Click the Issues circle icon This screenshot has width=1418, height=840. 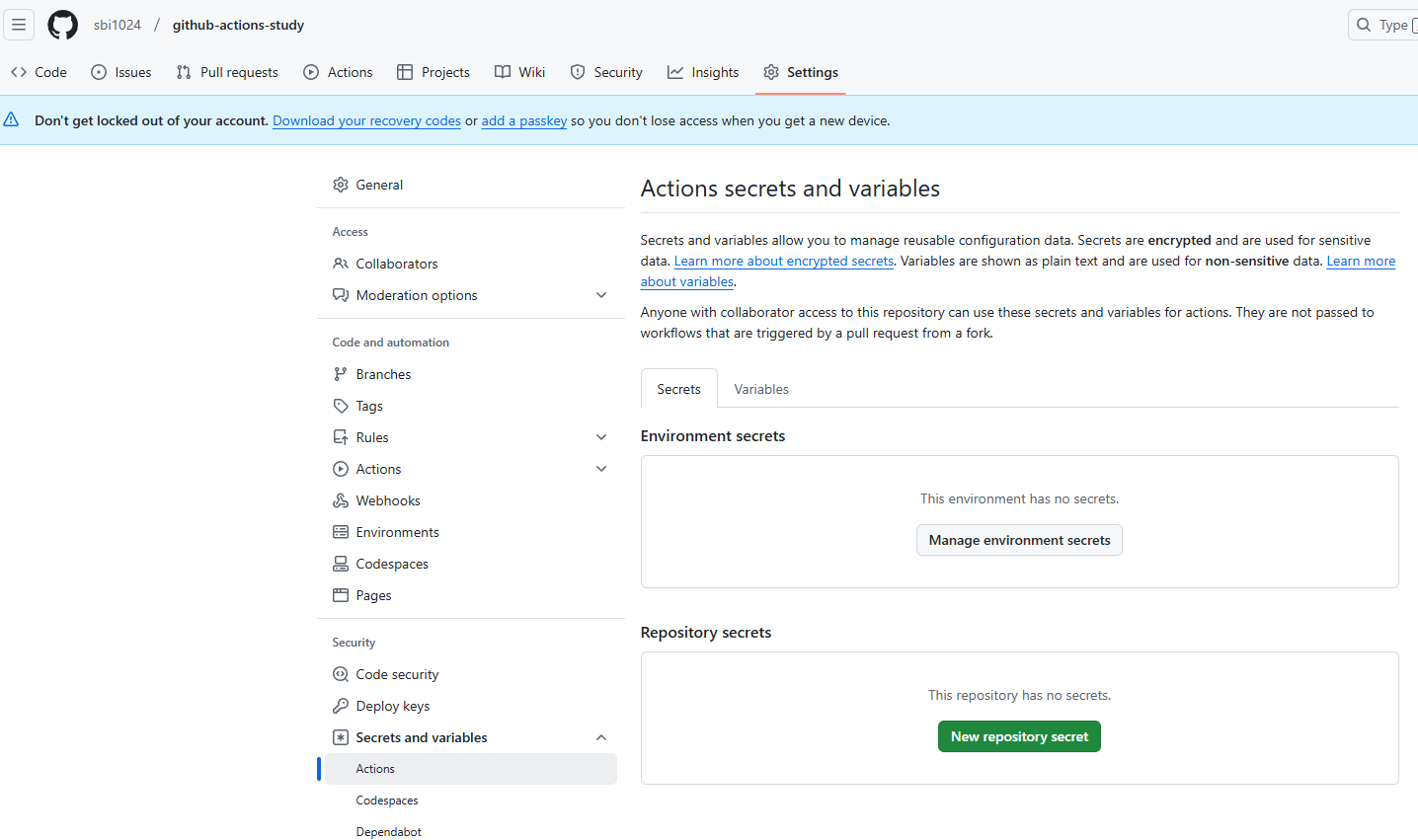click(x=99, y=72)
